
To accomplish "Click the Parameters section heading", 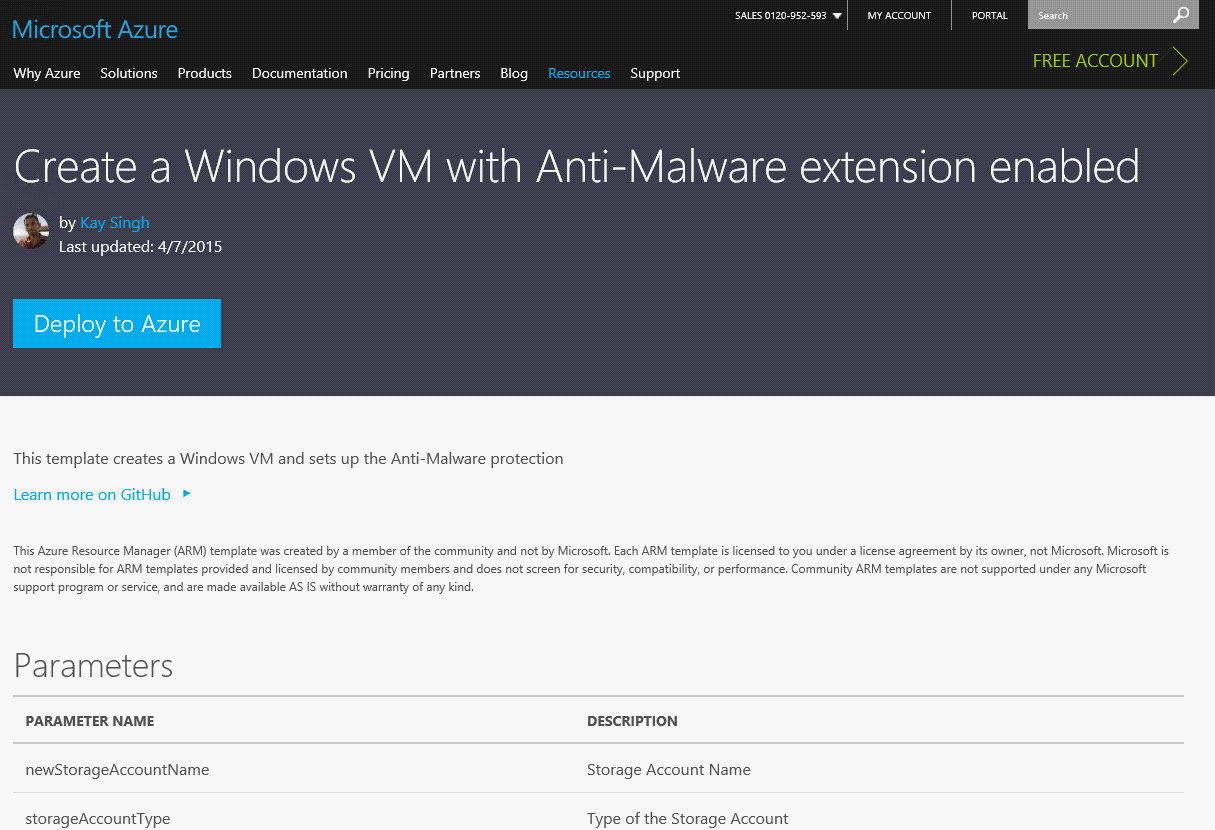I will click(93, 666).
